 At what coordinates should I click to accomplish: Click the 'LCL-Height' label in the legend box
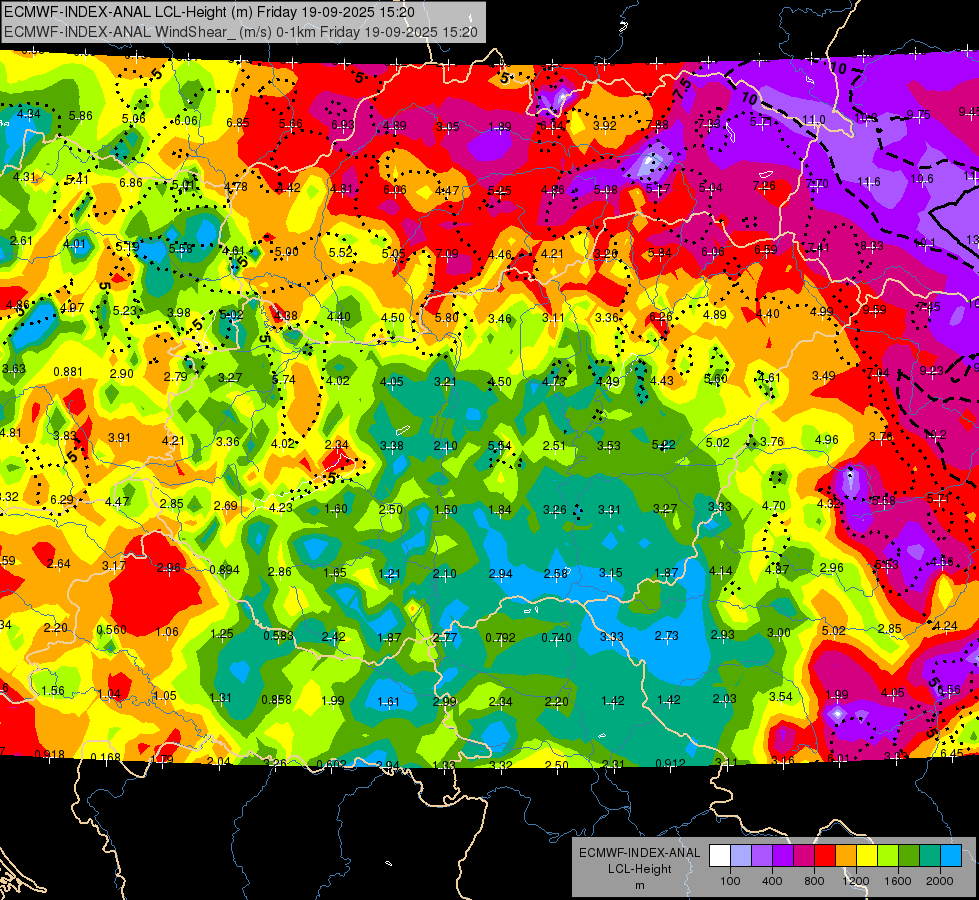[x=639, y=869]
